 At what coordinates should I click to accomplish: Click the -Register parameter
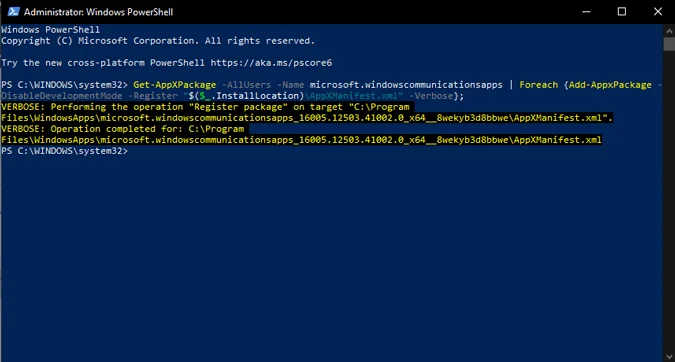(153, 96)
